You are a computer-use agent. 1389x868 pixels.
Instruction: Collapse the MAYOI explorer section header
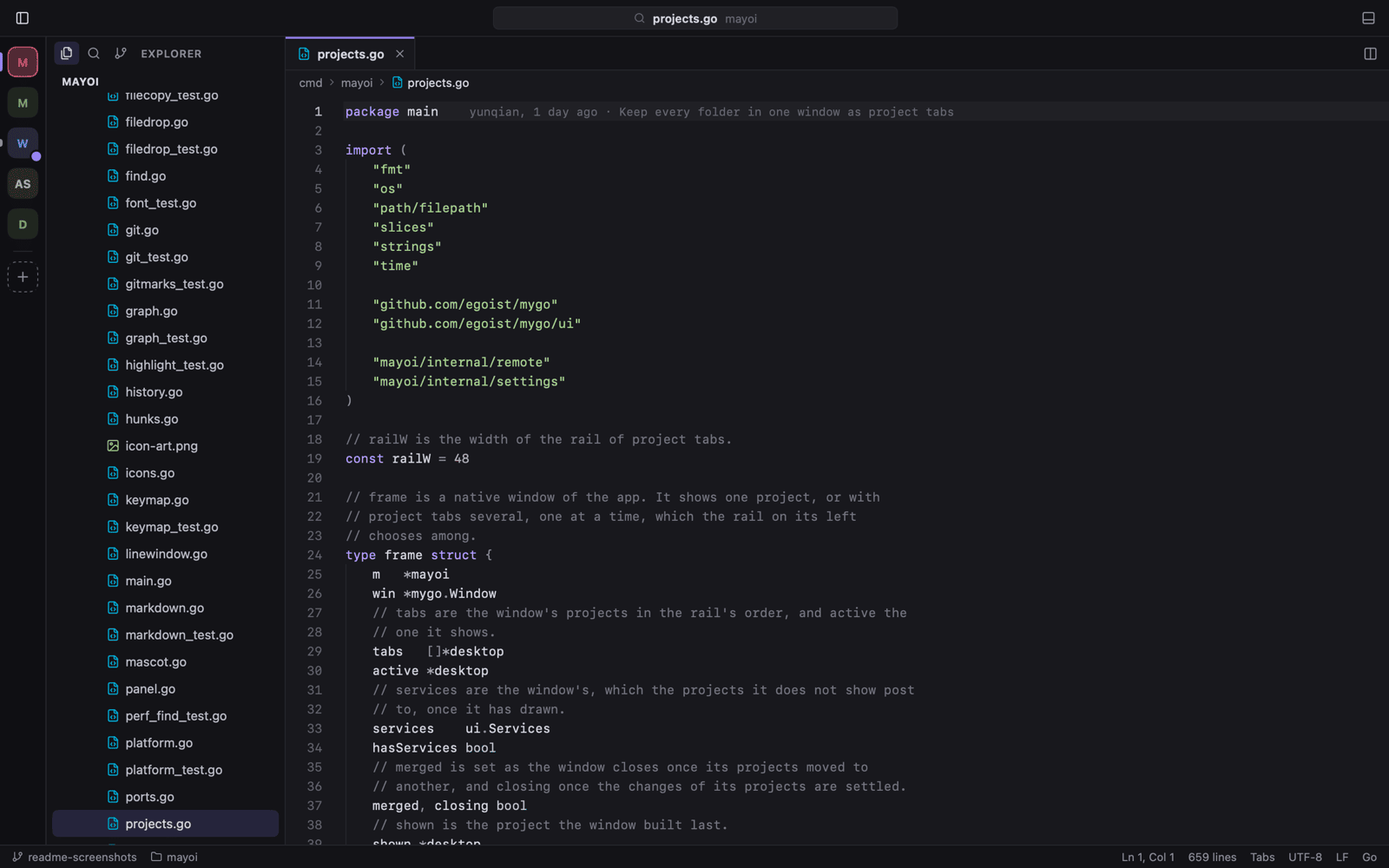pyautogui.click(x=81, y=82)
